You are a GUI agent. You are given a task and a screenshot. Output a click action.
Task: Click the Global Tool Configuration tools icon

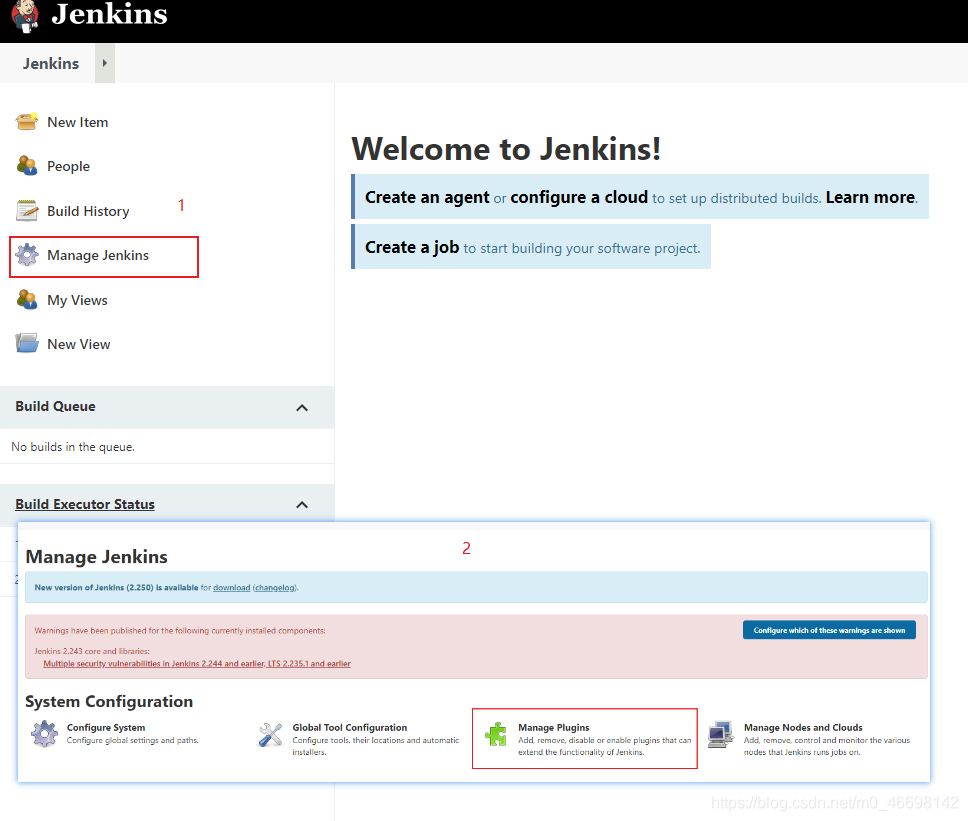(270, 734)
